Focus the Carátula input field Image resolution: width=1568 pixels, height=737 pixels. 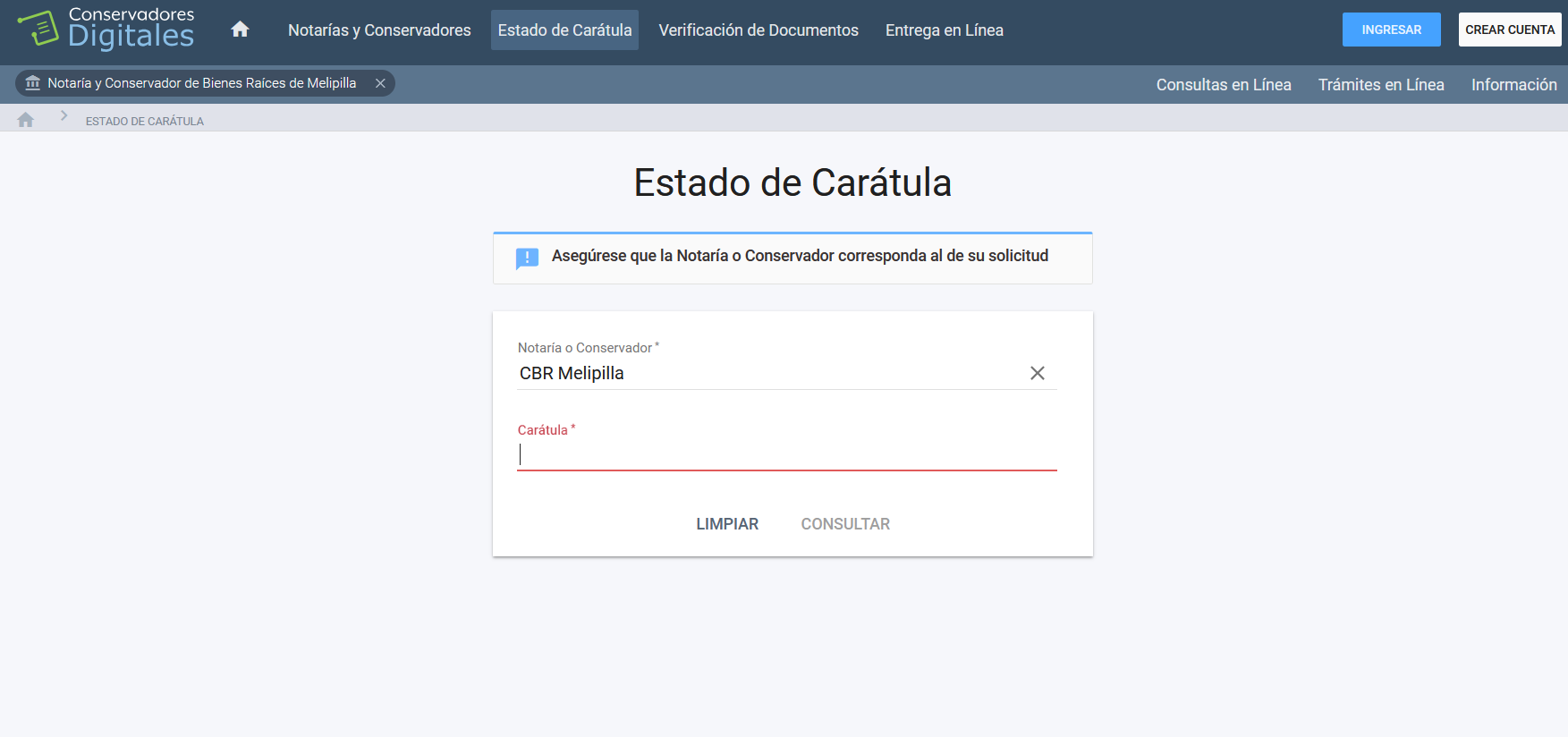787,454
